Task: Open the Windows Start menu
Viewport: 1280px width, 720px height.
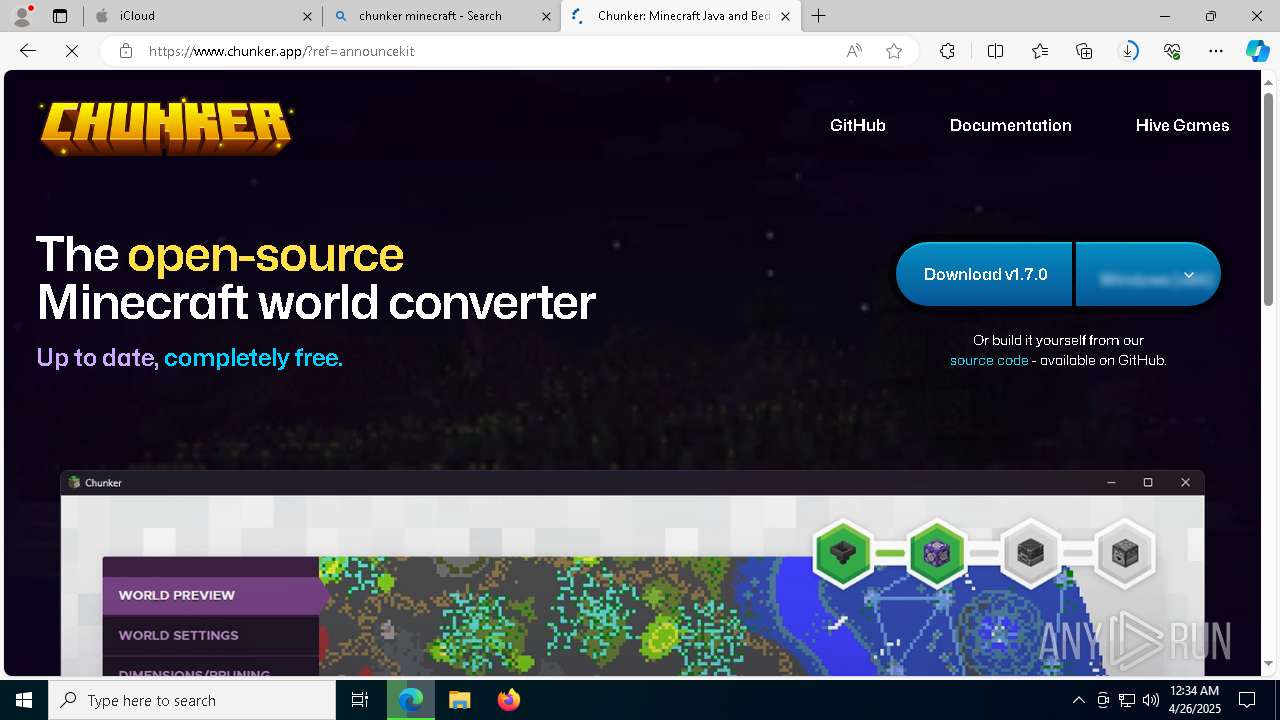Action: click(x=24, y=700)
